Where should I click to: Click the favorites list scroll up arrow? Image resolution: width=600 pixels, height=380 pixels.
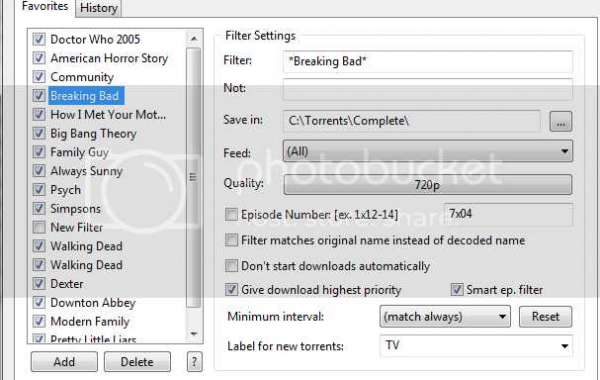tap(194, 38)
